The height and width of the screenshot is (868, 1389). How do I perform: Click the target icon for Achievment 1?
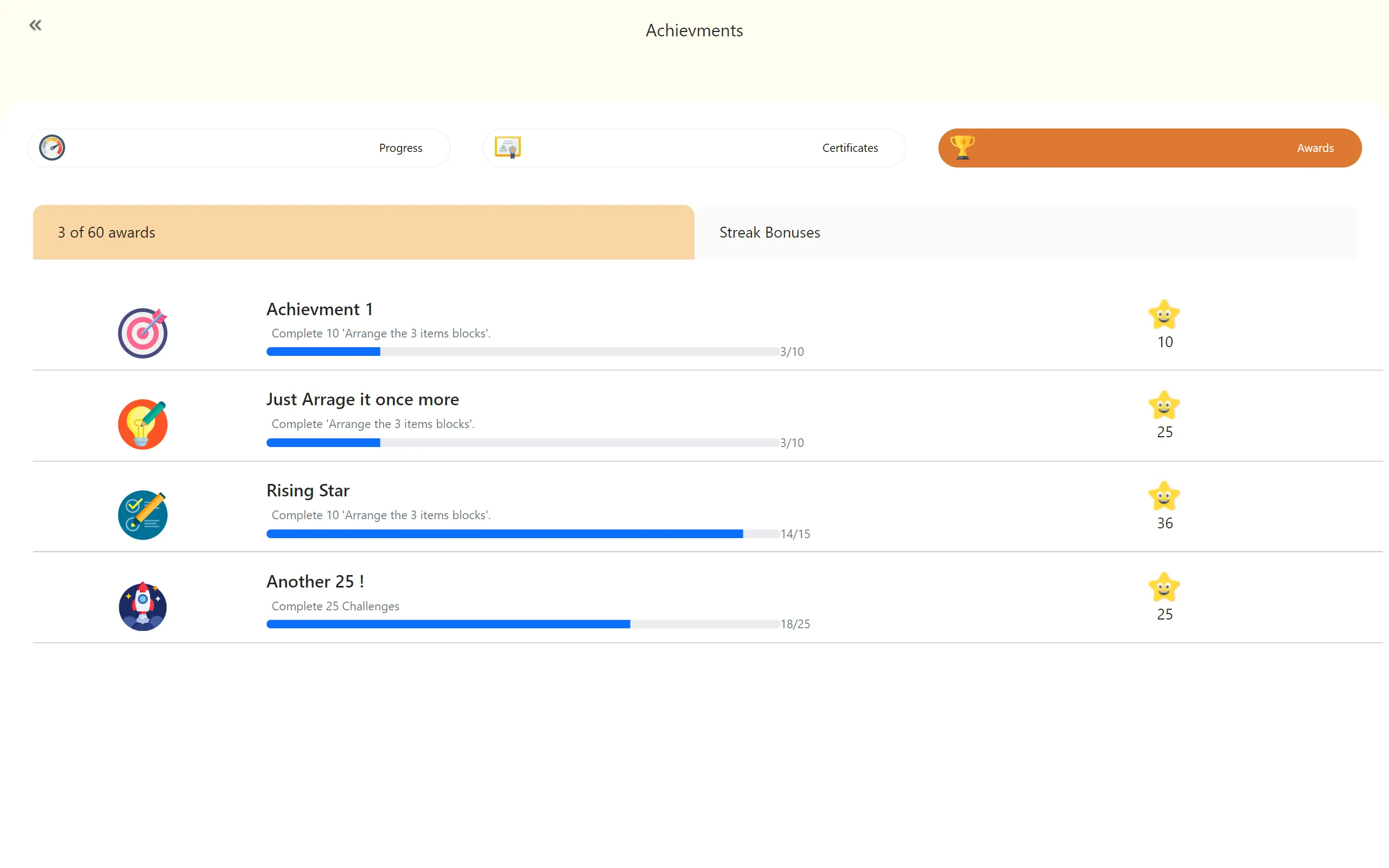(143, 333)
